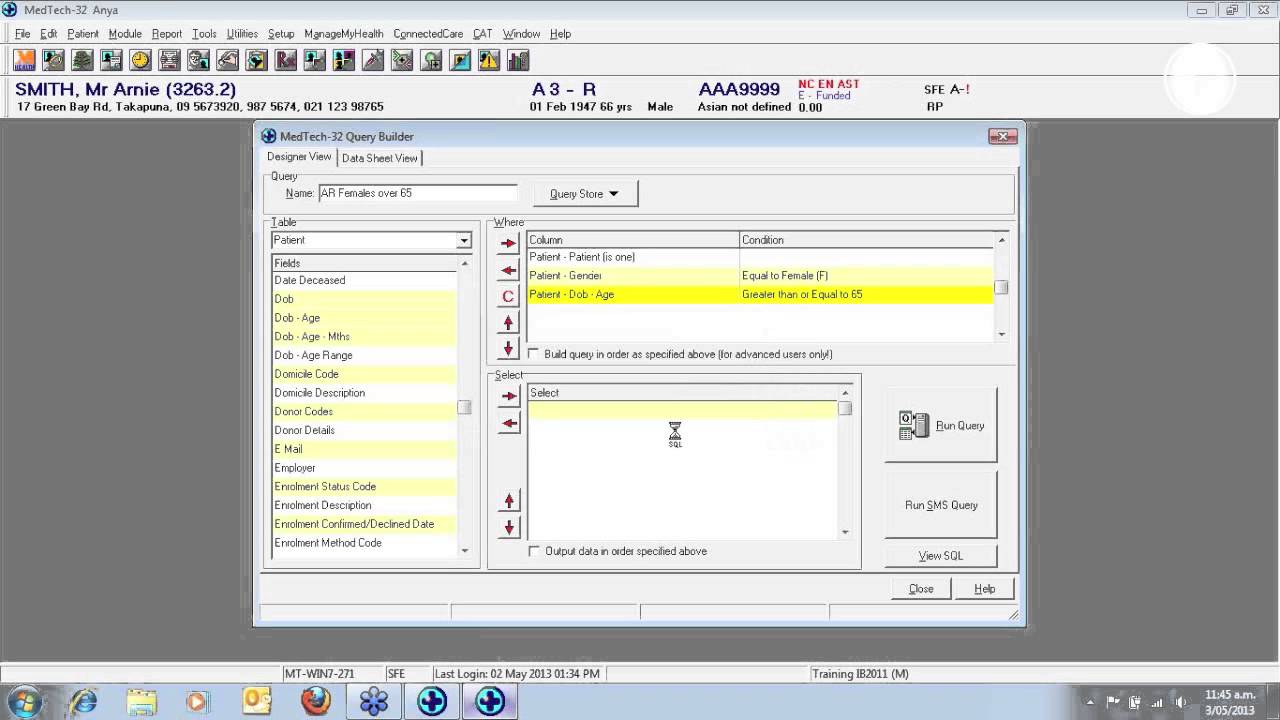Click Where grid scroll-down arrow
Viewport: 1280px width, 720px height.
(x=1001, y=335)
